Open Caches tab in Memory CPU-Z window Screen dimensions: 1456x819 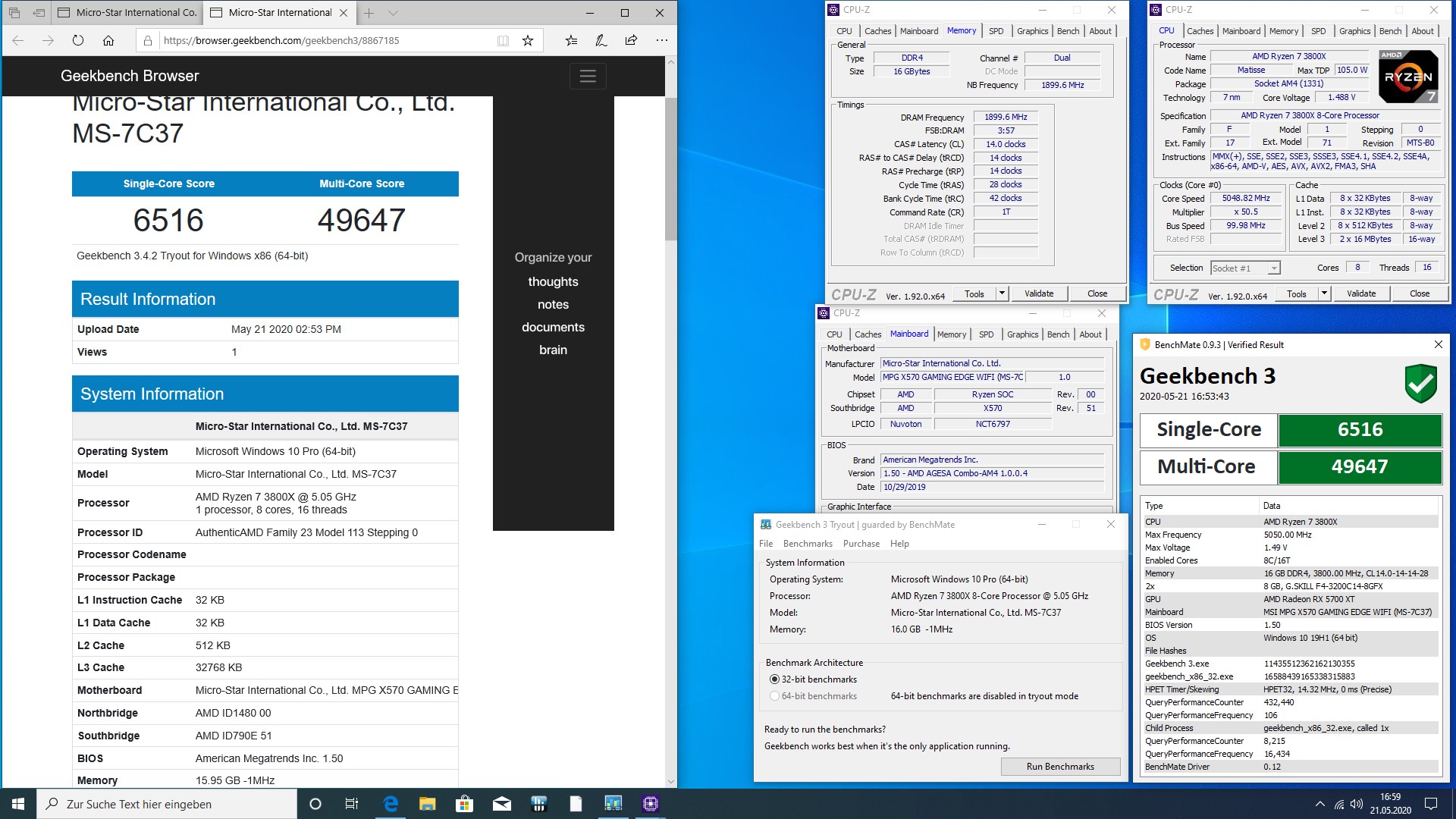[x=877, y=31]
